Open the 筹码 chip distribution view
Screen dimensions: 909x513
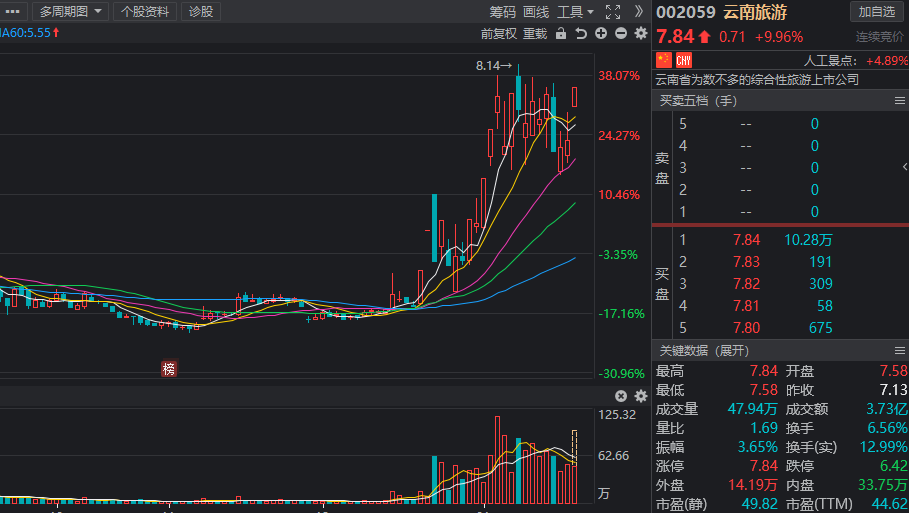(503, 12)
